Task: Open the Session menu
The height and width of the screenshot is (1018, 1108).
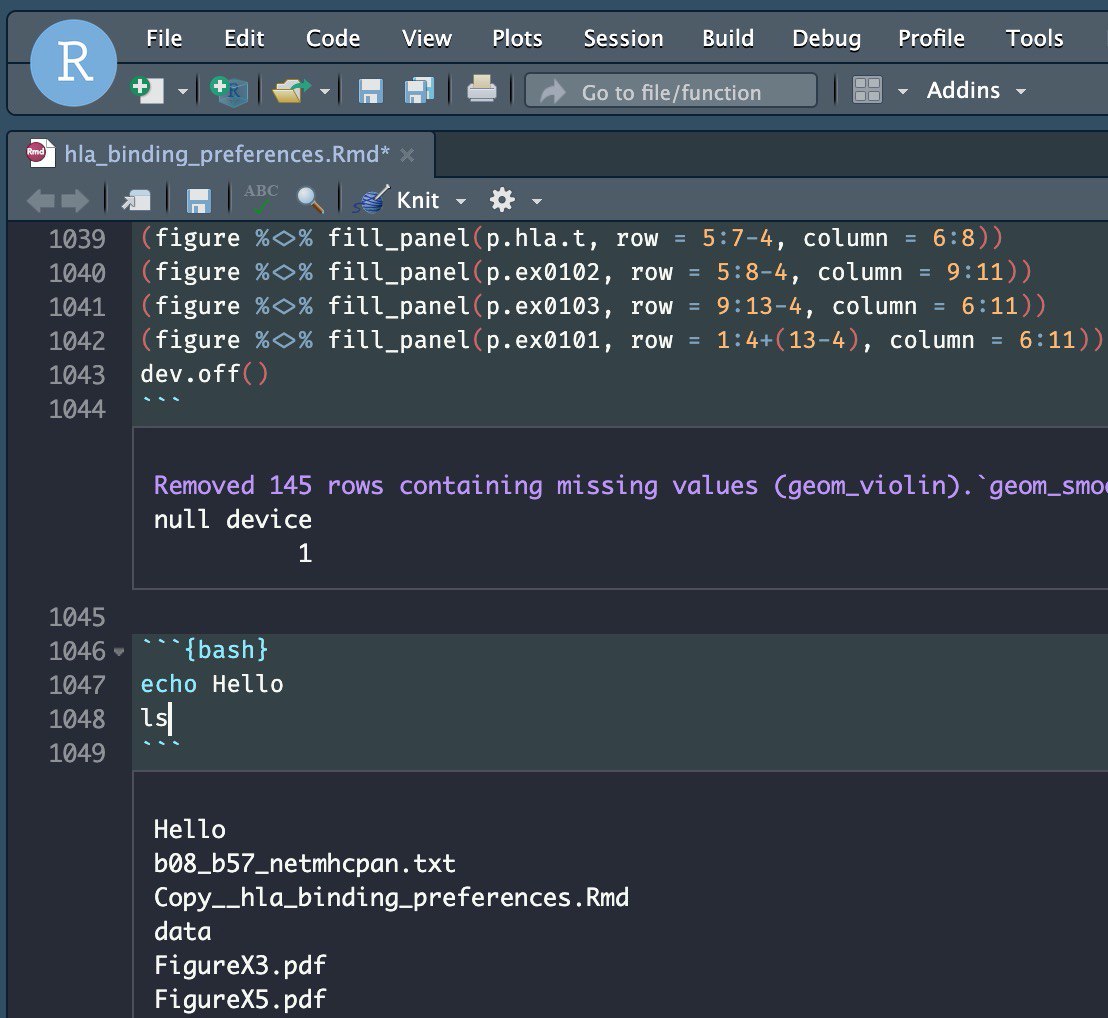Action: (623, 38)
